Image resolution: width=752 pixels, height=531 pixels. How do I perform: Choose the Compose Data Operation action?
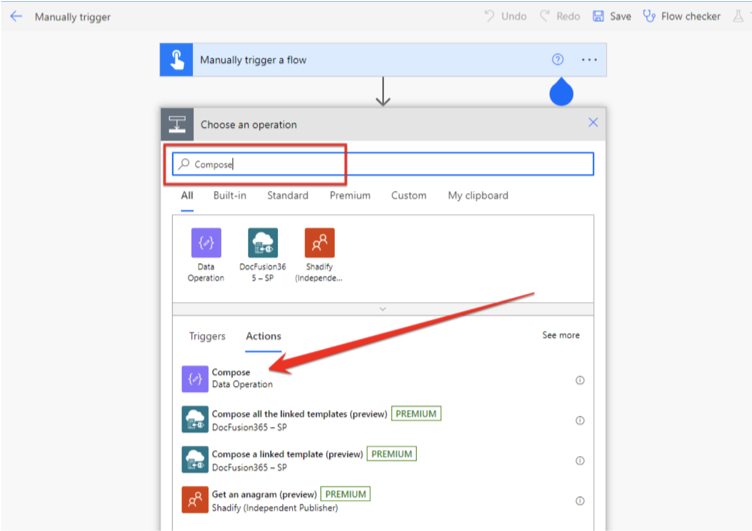tap(383, 379)
